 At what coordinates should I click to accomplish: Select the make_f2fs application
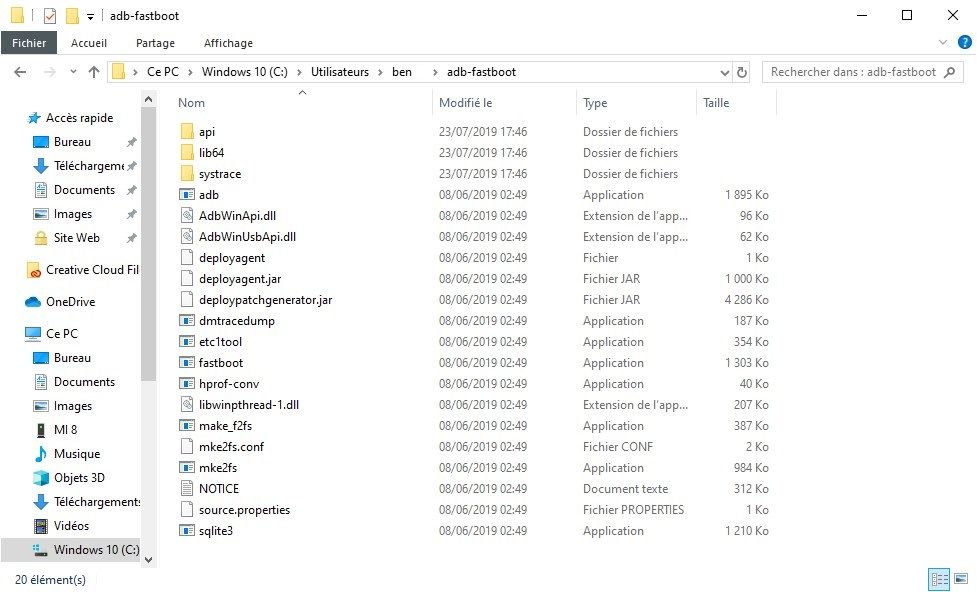(x=225, y=426)
